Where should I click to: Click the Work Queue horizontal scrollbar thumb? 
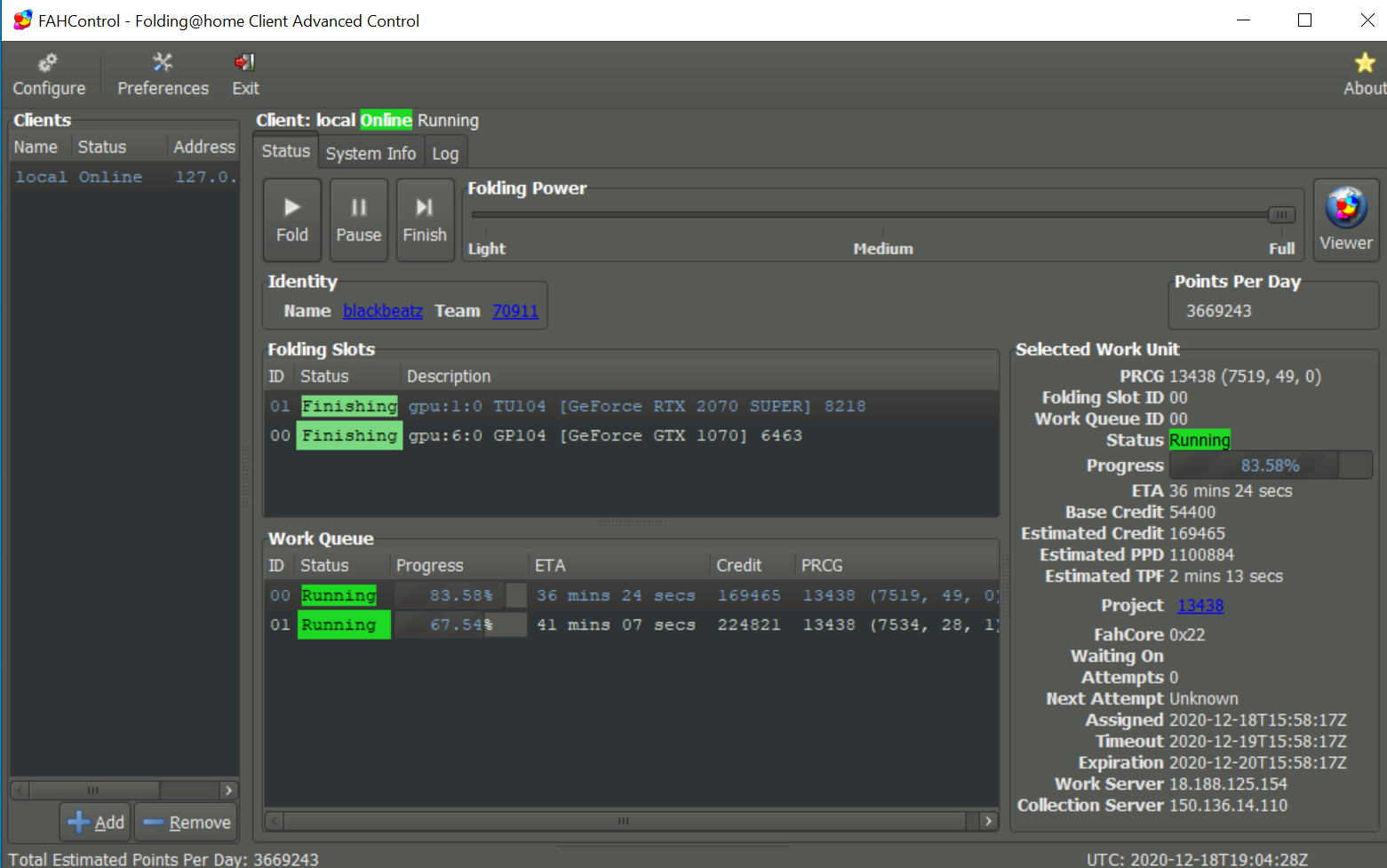pyautogui.click(x=625, y=821)
